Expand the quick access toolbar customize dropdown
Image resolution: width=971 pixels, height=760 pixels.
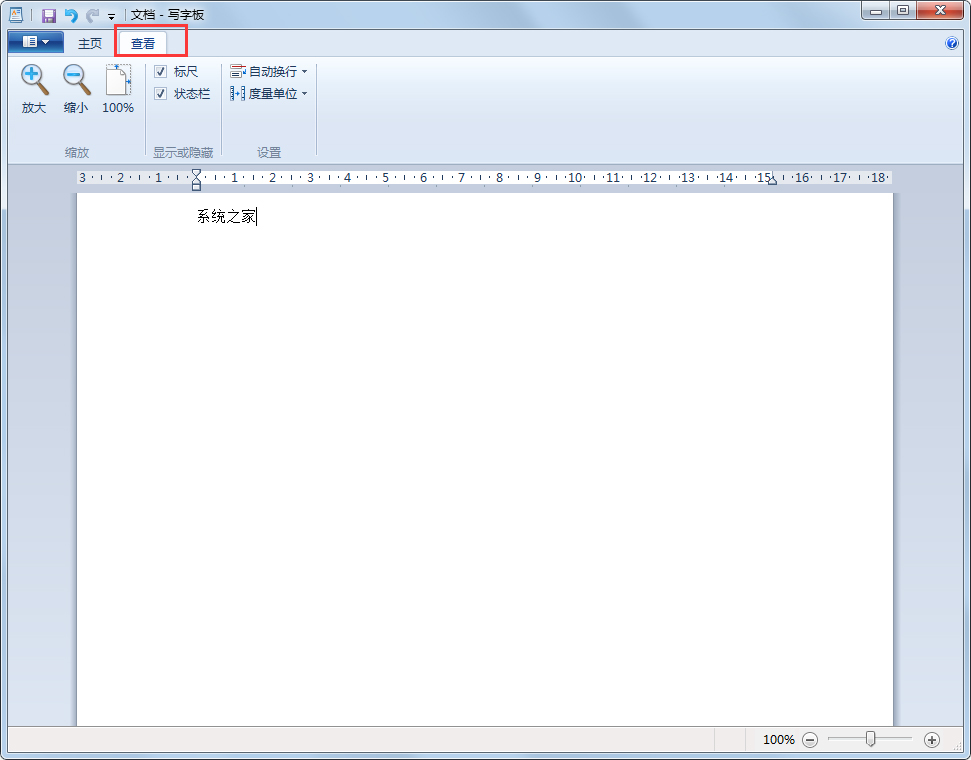(110, 14)
